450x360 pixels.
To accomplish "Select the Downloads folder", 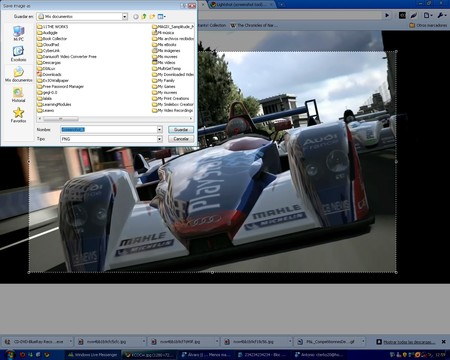I will coord(49,75).
